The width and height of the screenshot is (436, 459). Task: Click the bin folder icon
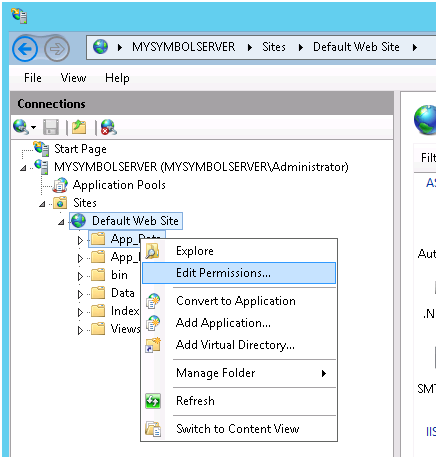coord(98,275)
